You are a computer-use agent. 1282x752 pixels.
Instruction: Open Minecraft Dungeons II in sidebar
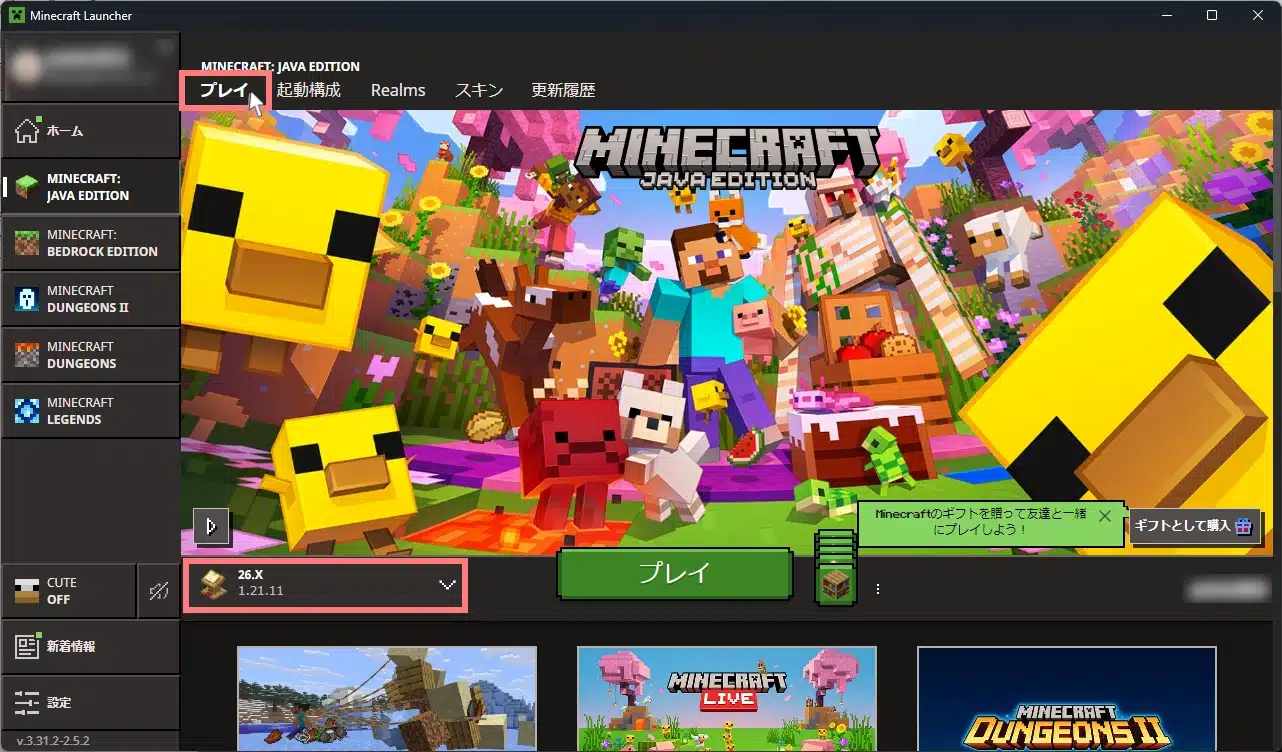[90, 299]
